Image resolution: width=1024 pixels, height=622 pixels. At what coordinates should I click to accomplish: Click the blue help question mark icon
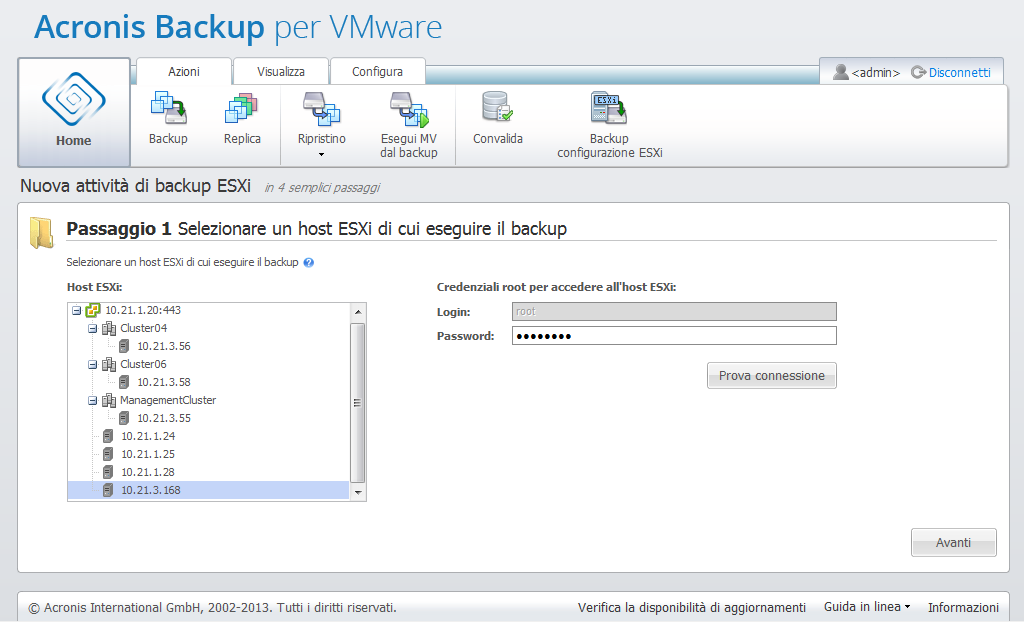pos(309,263)
